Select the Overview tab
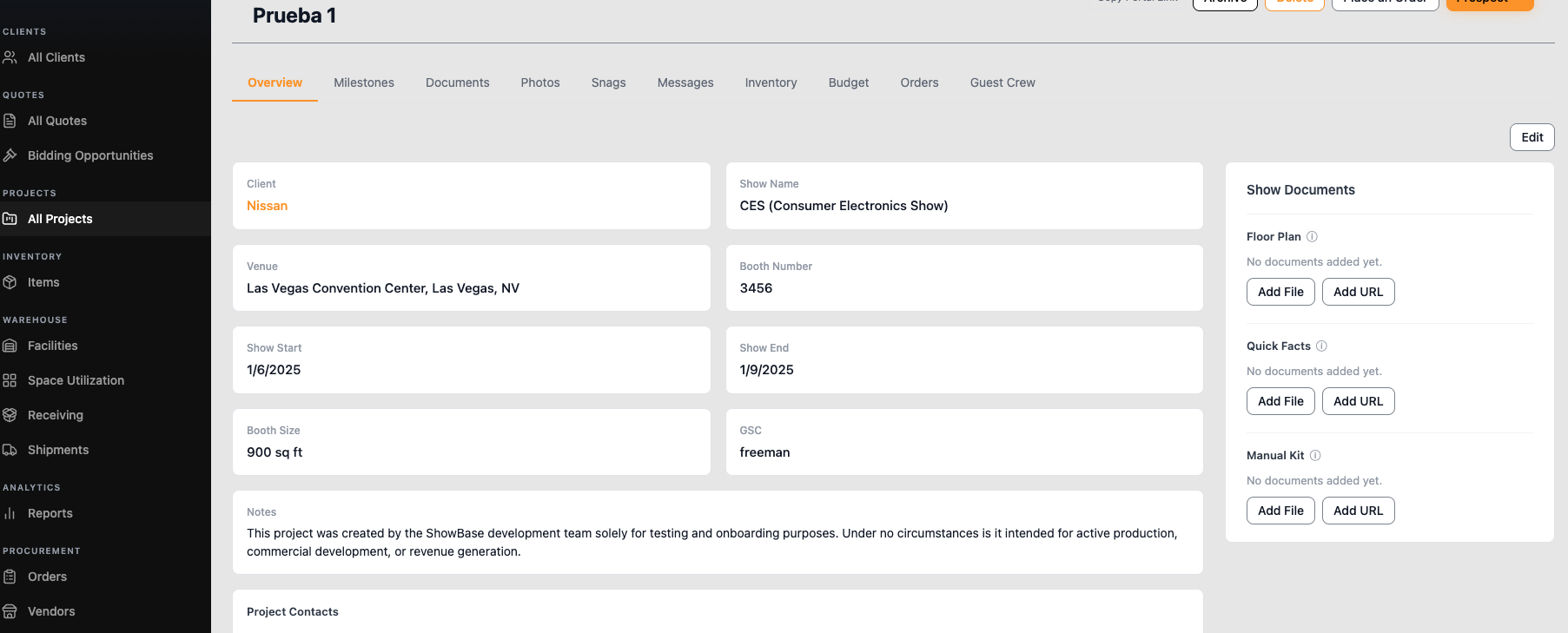The width and height of the screenshot is (1568, 633). coord(275,82)
